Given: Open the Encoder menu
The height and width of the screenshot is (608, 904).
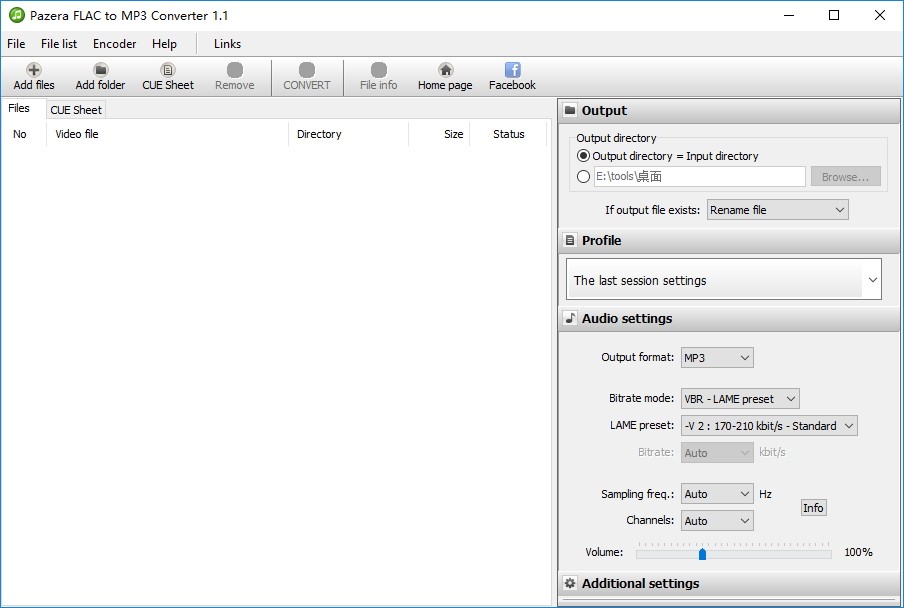Looking at the screenshot, I should (x=114, y=44).
